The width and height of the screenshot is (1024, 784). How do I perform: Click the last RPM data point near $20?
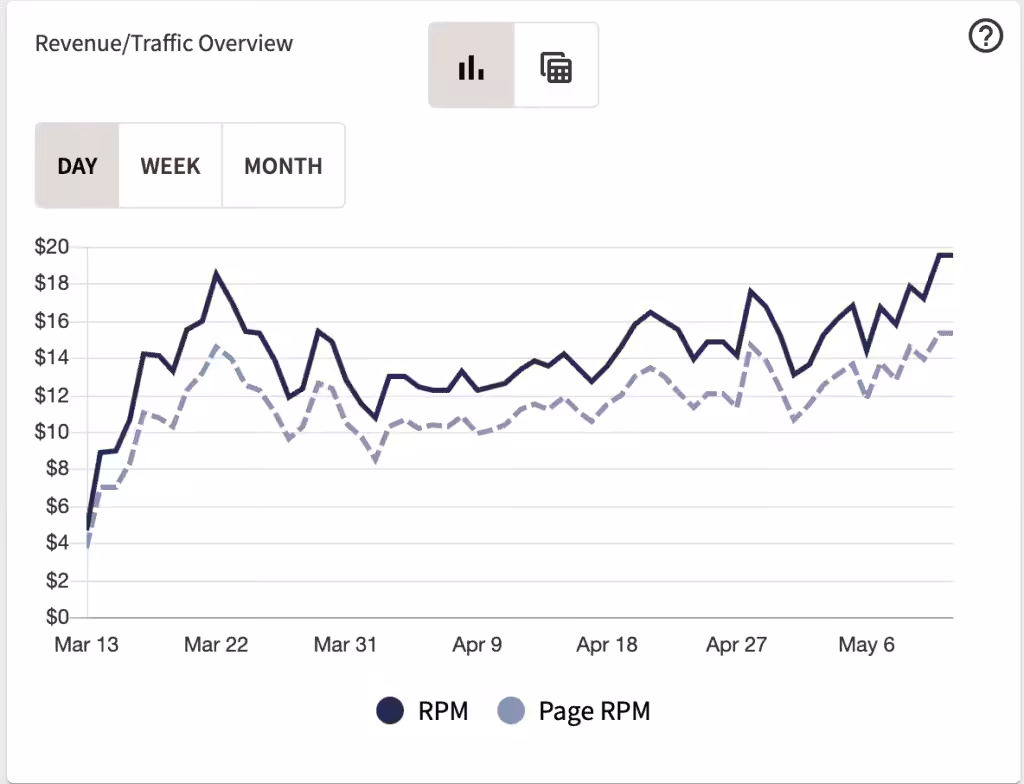[x=952, y=255]
